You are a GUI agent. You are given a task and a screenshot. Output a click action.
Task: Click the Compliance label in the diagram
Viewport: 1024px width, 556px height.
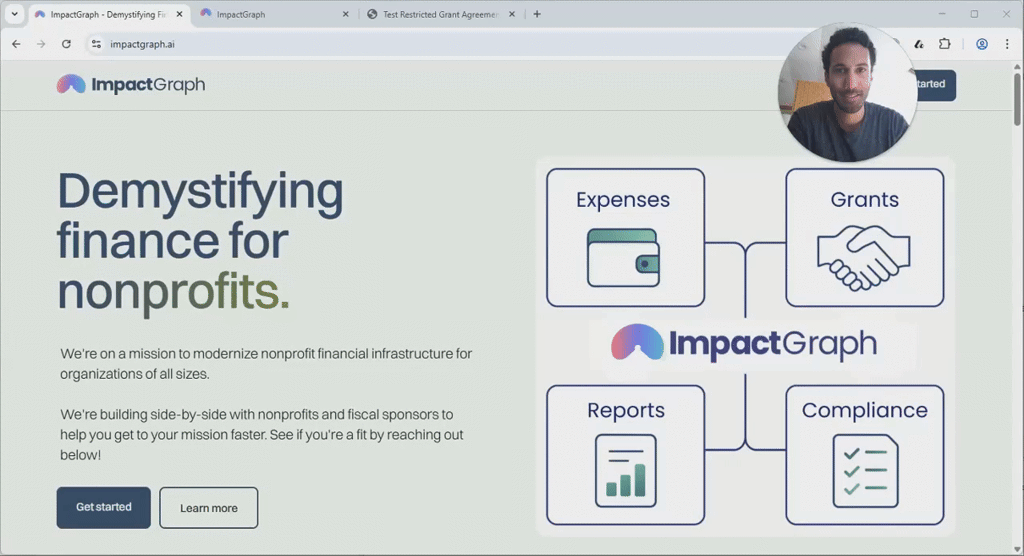(865, 410)
